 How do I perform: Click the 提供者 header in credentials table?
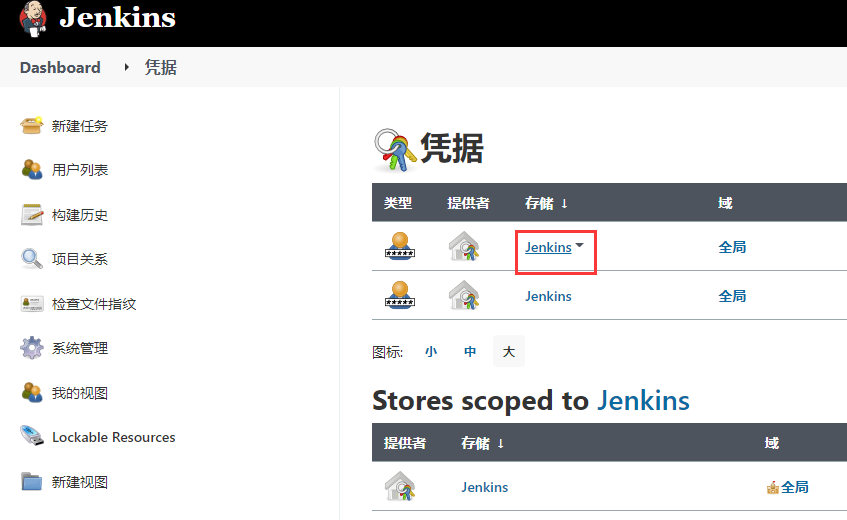(x=468, y=203)
